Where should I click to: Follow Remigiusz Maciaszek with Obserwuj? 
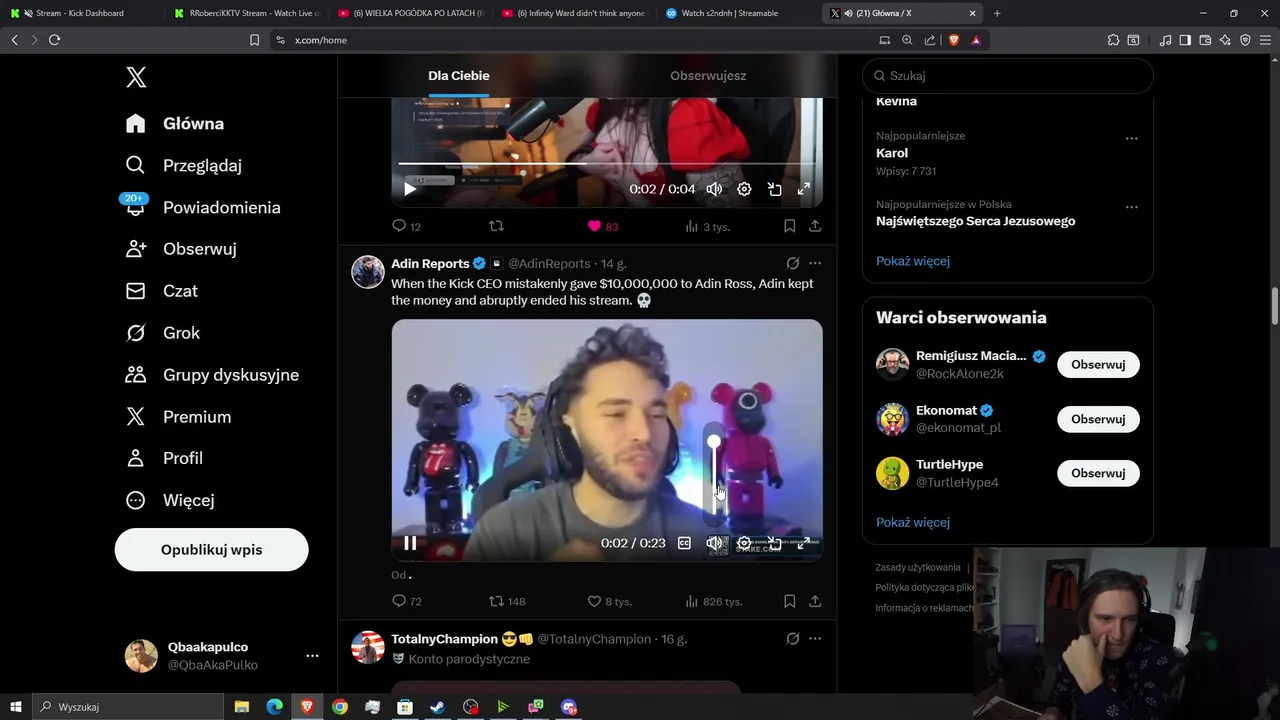tap(1098, 365)
